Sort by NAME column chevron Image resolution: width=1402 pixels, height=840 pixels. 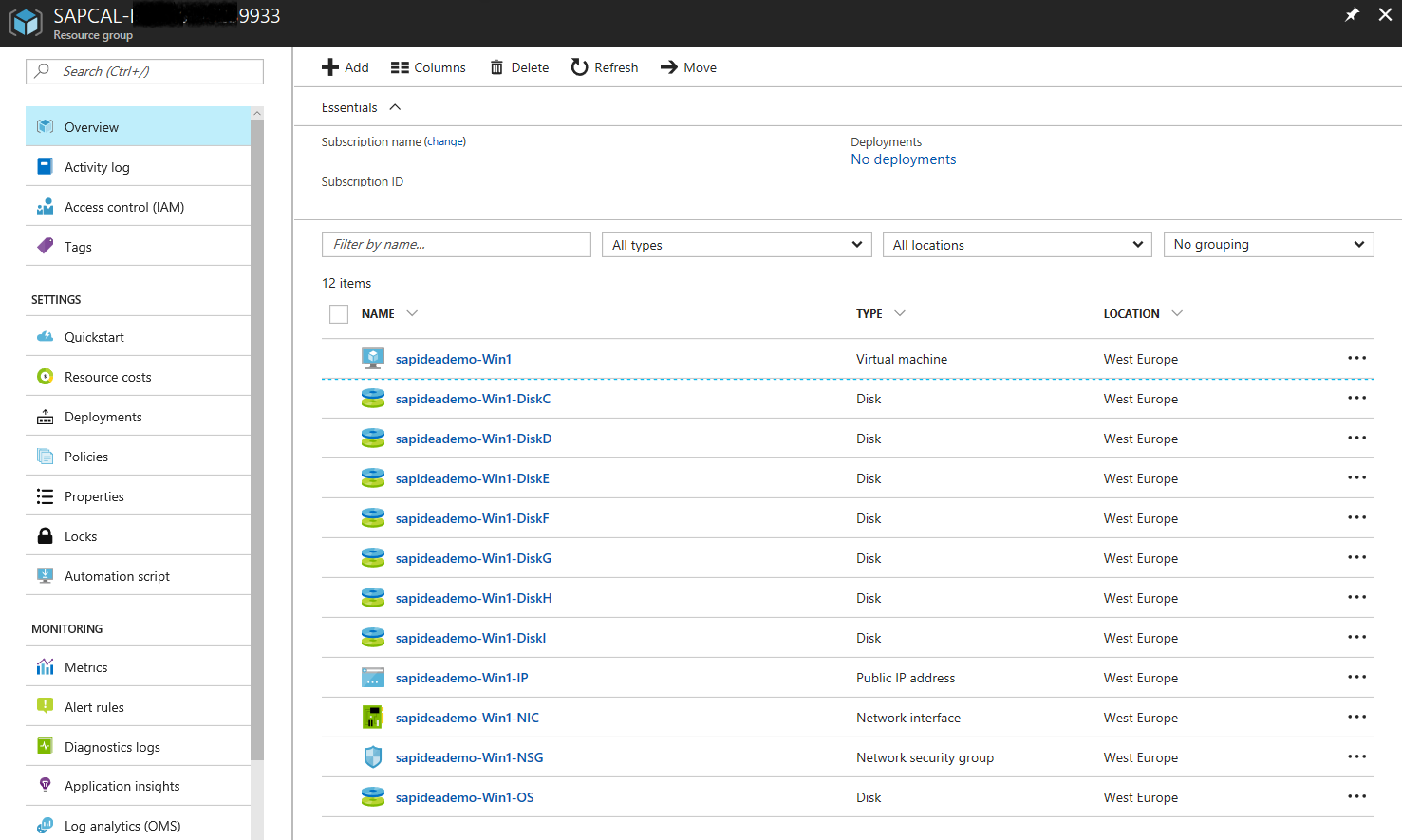[412, 313]
